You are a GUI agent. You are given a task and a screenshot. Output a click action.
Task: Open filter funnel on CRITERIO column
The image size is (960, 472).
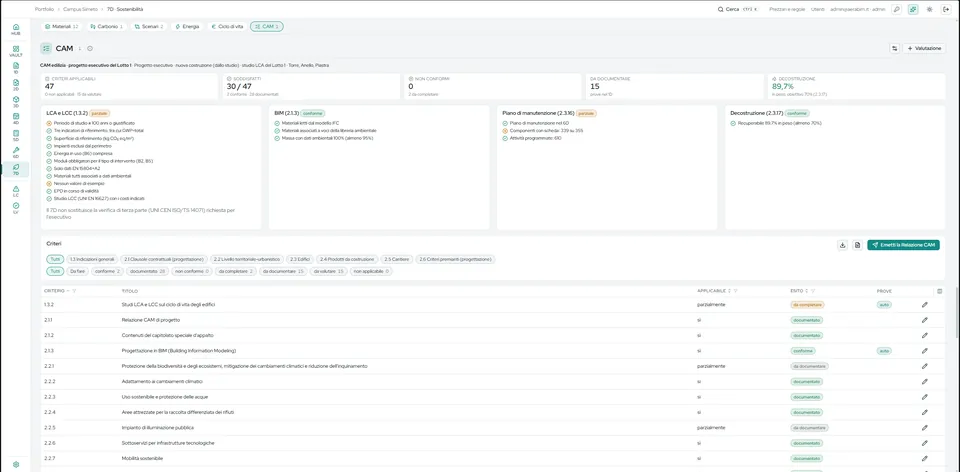tap(74, 291)
